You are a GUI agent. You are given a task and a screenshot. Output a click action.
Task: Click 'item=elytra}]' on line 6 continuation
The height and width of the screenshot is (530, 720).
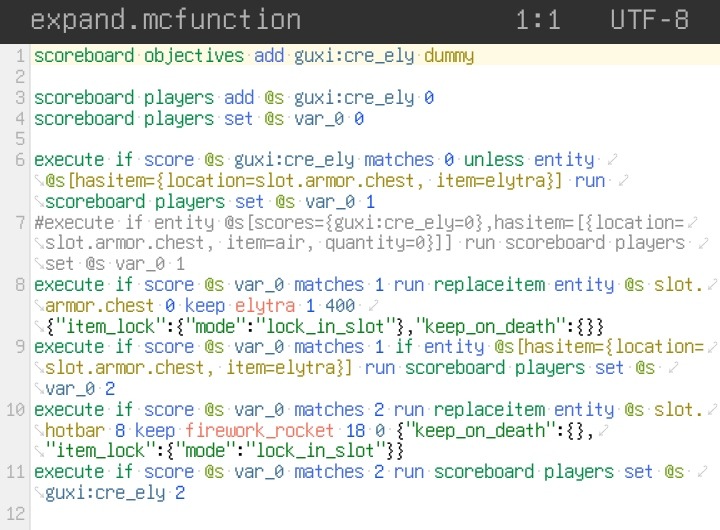(499, 181)
